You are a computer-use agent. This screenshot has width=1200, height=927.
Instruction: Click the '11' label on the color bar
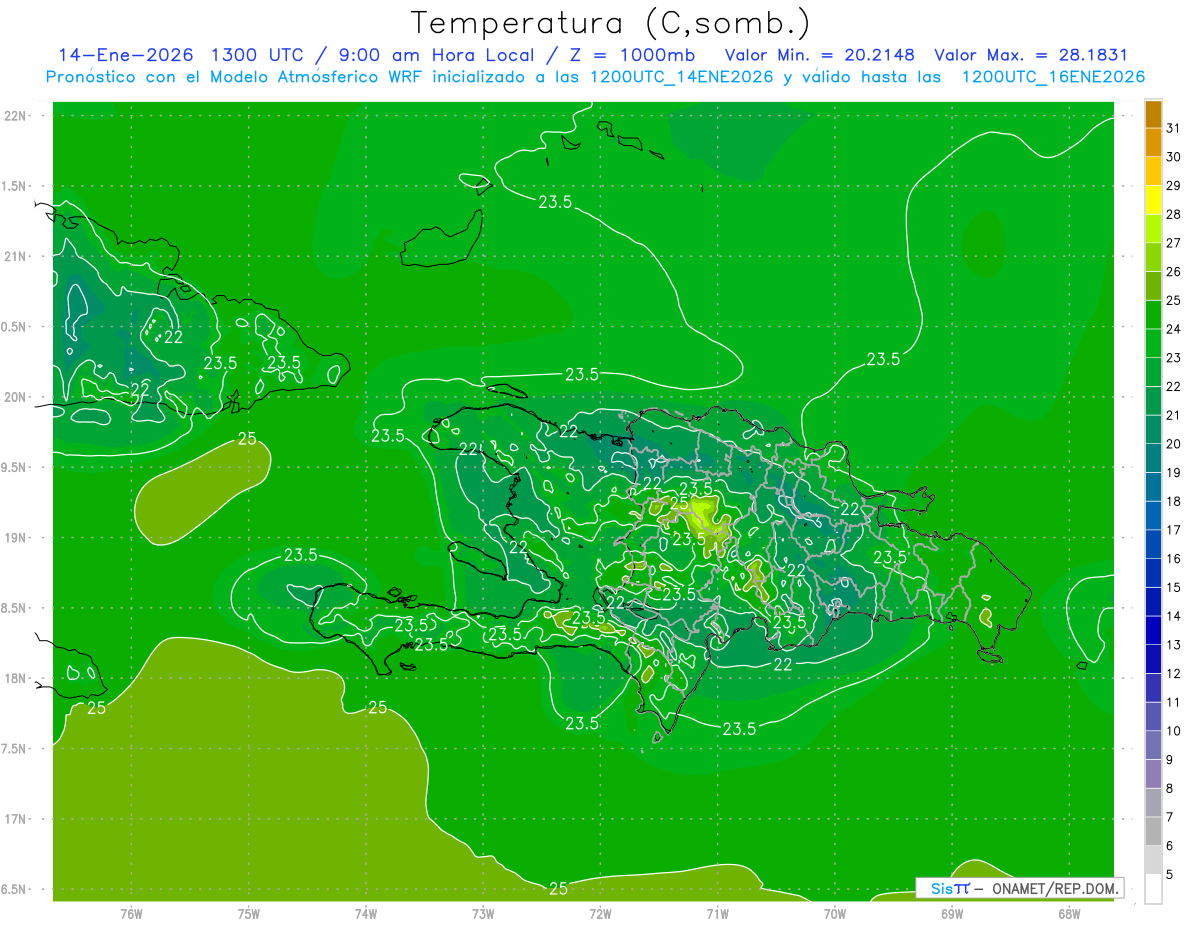tap(1173, 702)
